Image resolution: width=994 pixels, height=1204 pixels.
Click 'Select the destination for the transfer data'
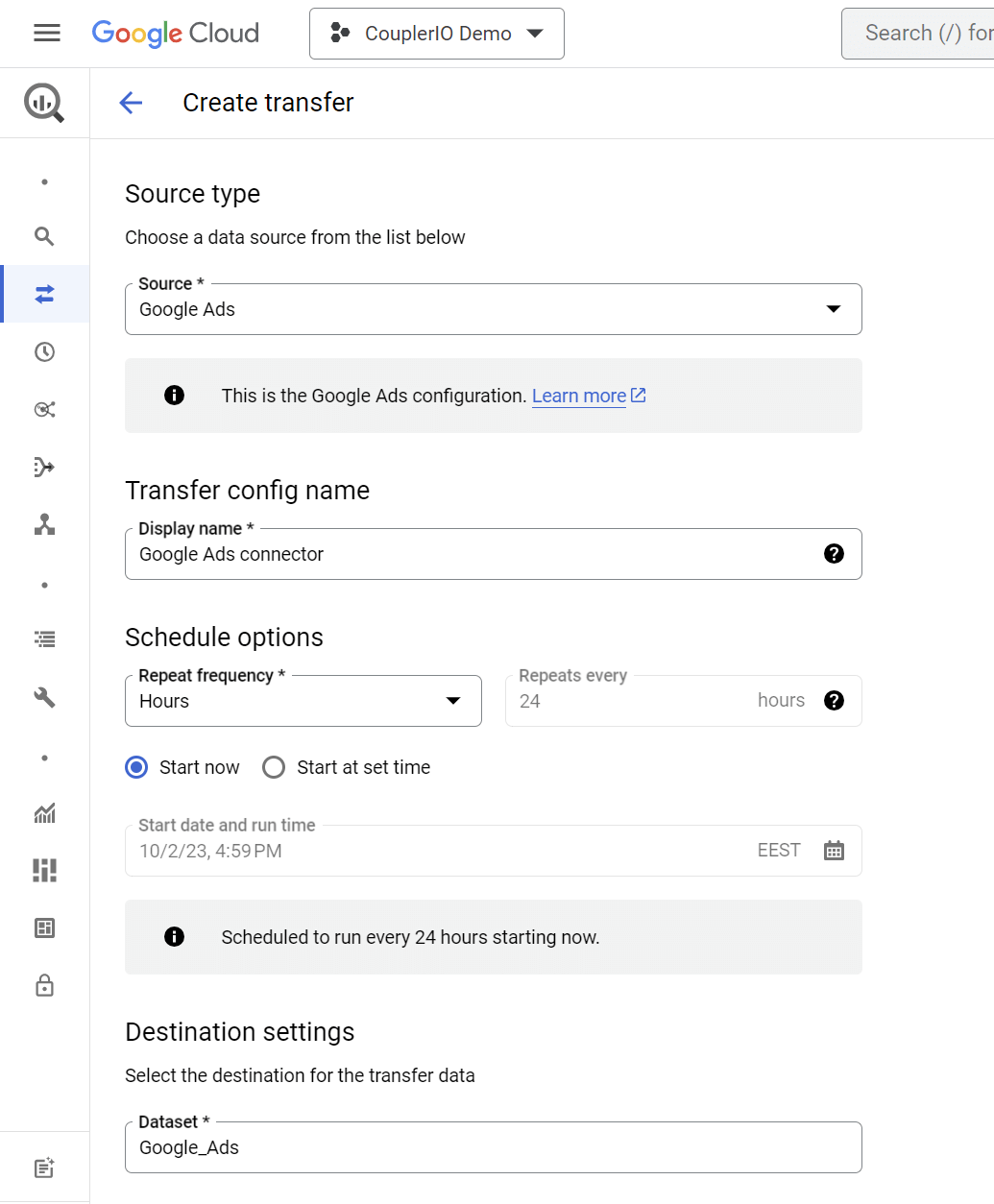(x=300, y=1075)
